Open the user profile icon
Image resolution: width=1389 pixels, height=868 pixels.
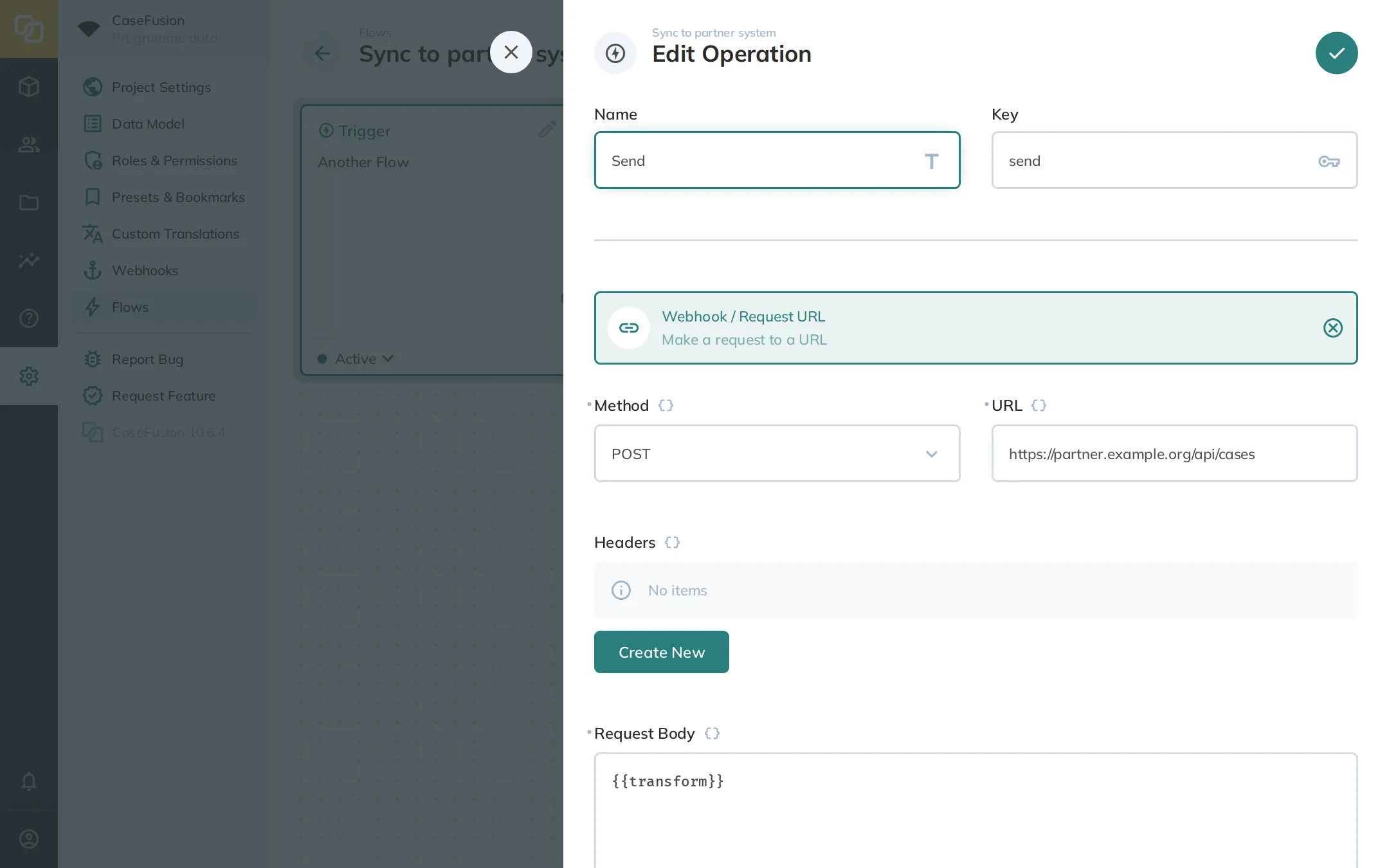(x=29, y=839)
